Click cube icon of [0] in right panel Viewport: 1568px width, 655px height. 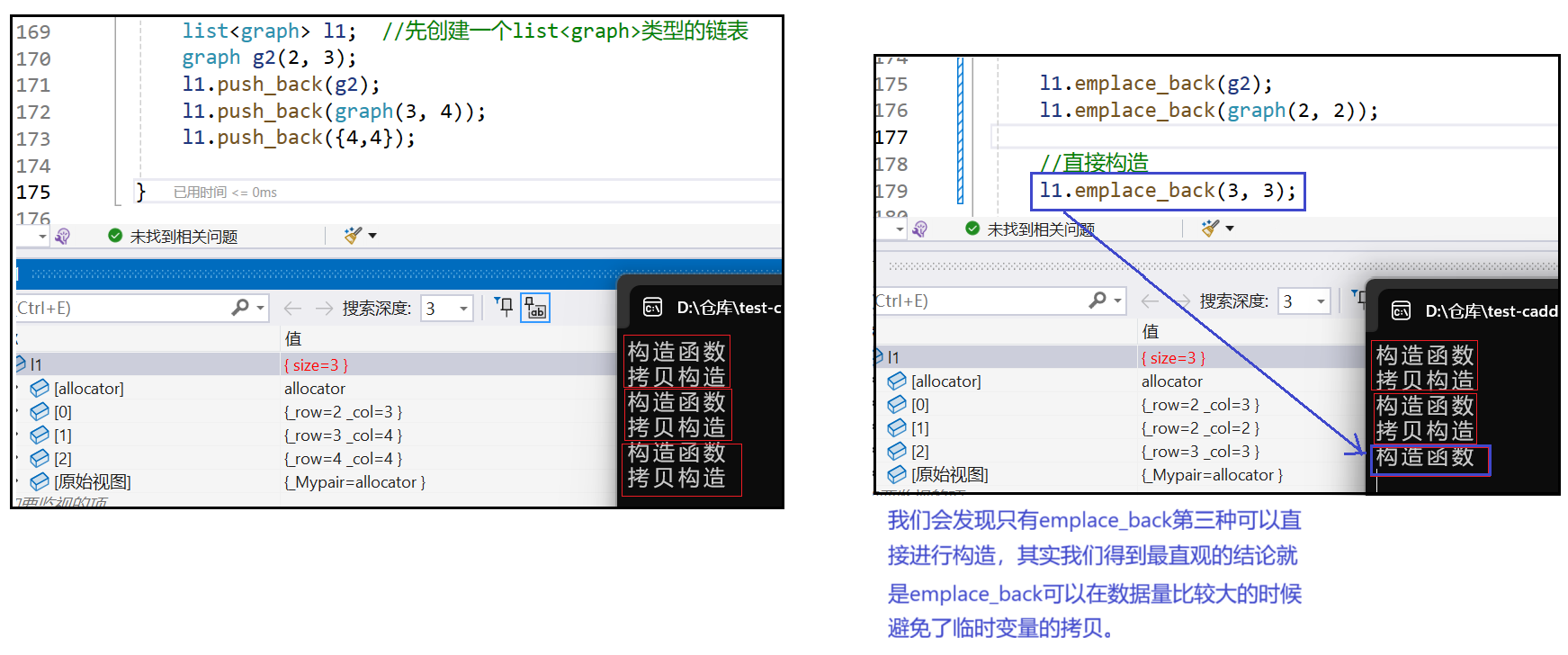point(897,404)
